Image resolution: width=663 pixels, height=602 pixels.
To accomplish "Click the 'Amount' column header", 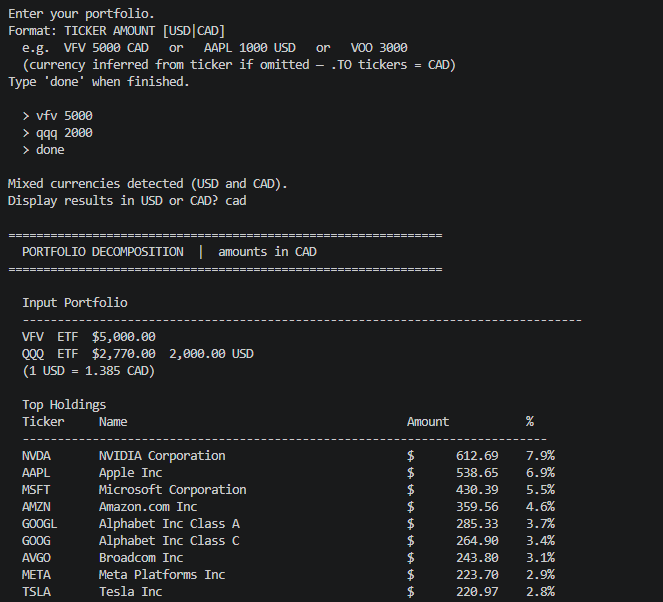I will point(428,422).
